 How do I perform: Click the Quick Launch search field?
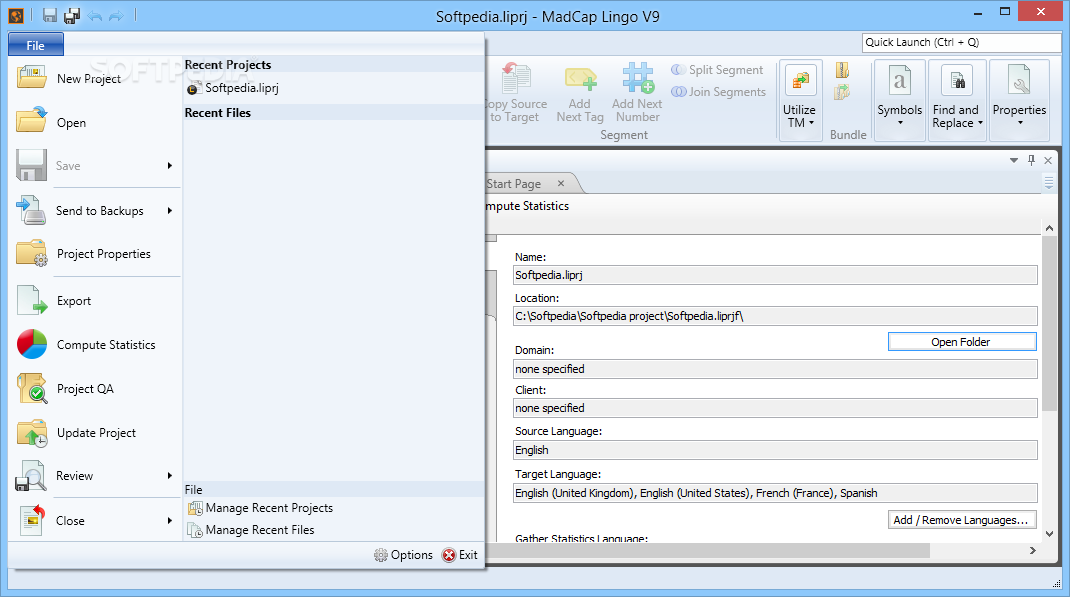[961, 42]
